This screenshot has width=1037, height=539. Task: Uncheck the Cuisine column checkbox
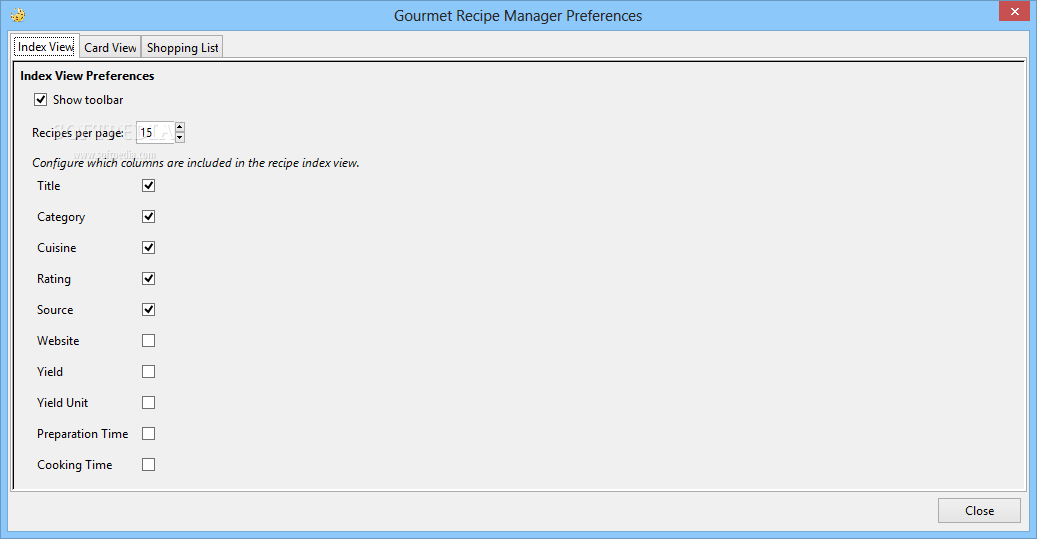(x=149, y=248)
